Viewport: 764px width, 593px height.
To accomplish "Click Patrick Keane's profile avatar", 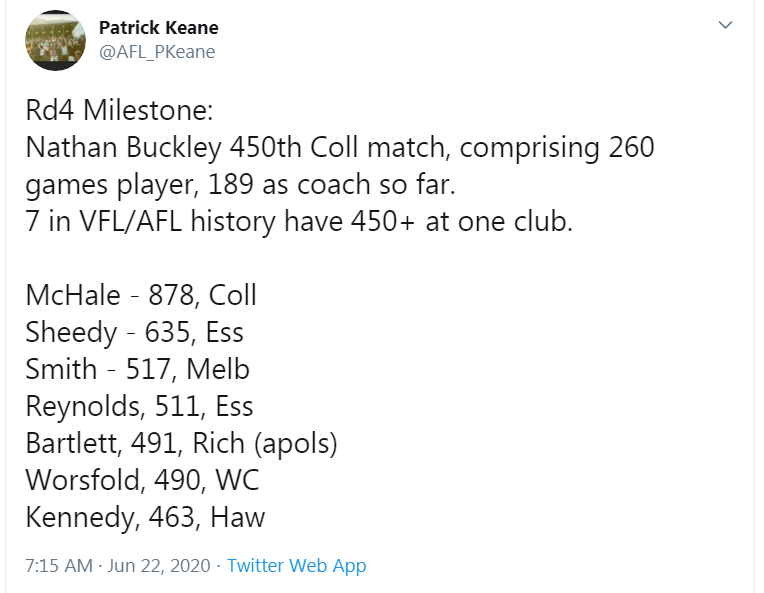I will (56, 40).
